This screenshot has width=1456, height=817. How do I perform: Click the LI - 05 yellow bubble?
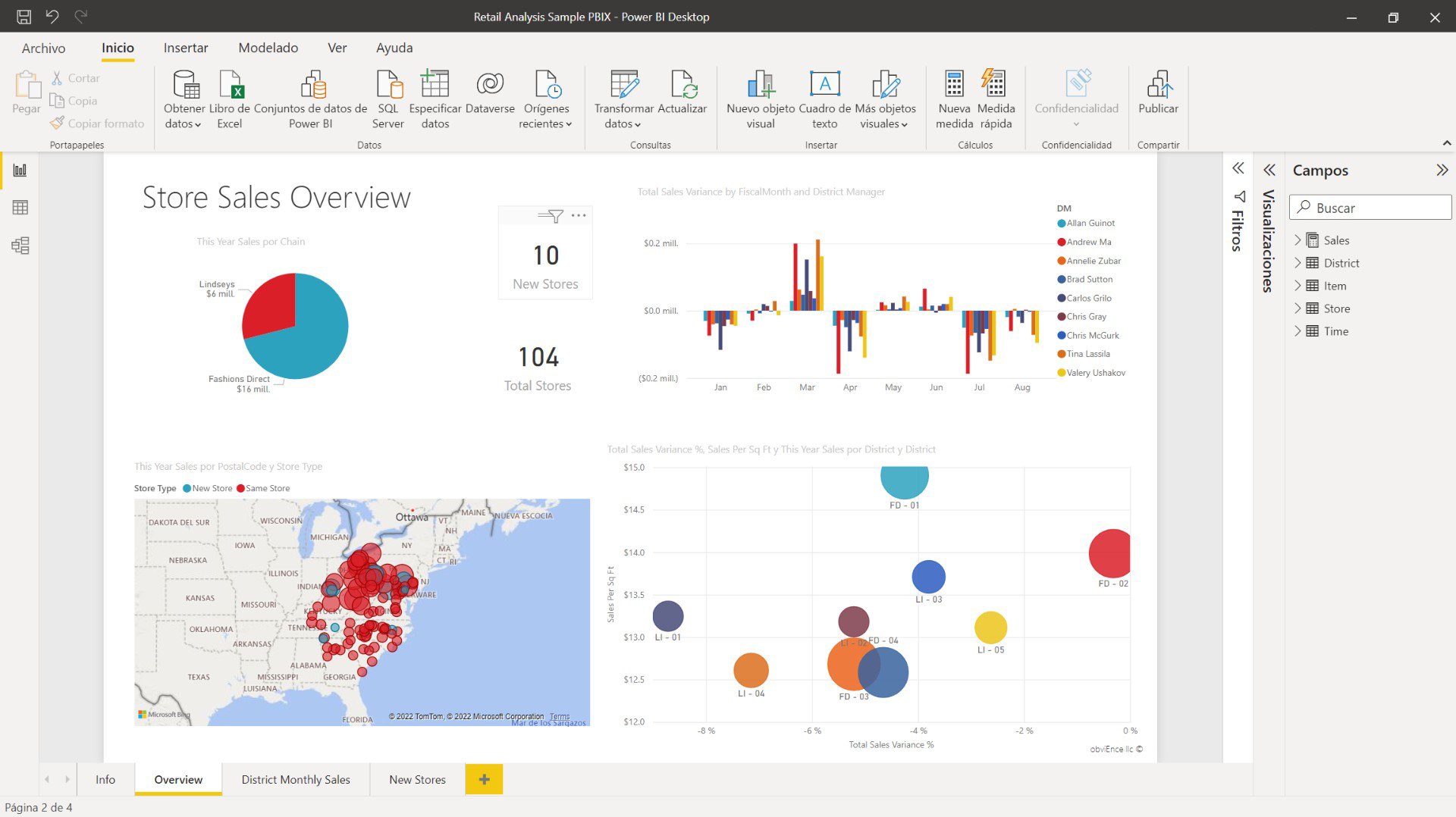[990, 628]
